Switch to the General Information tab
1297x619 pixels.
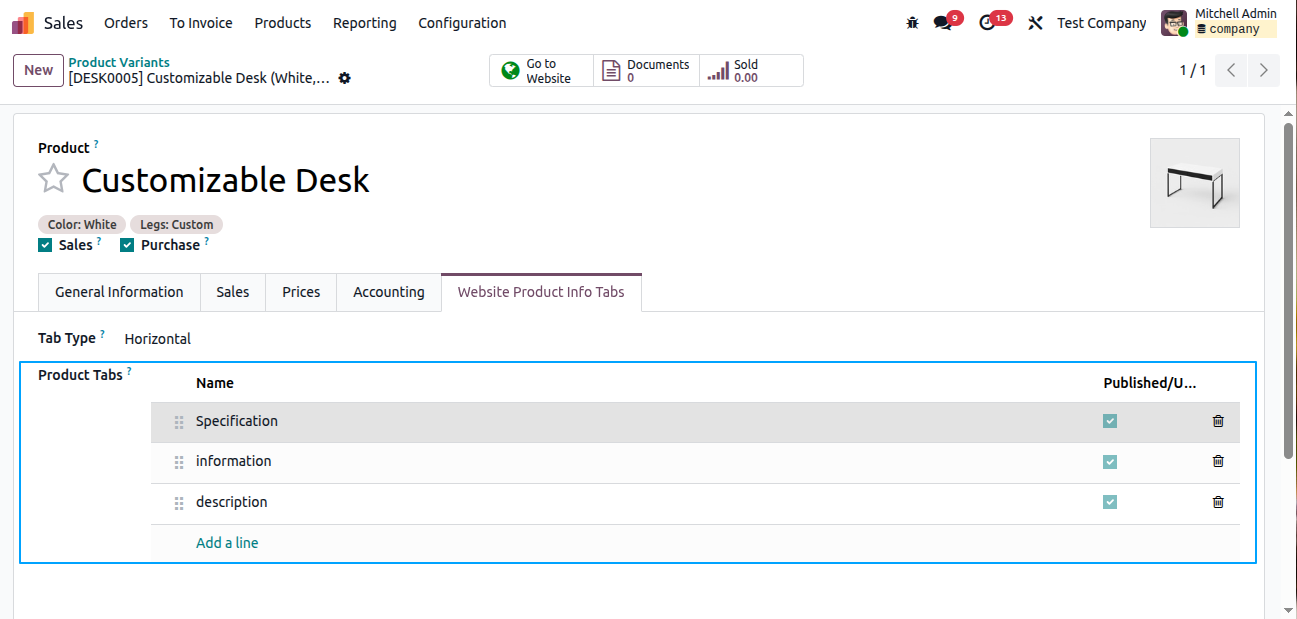(119, 292)
